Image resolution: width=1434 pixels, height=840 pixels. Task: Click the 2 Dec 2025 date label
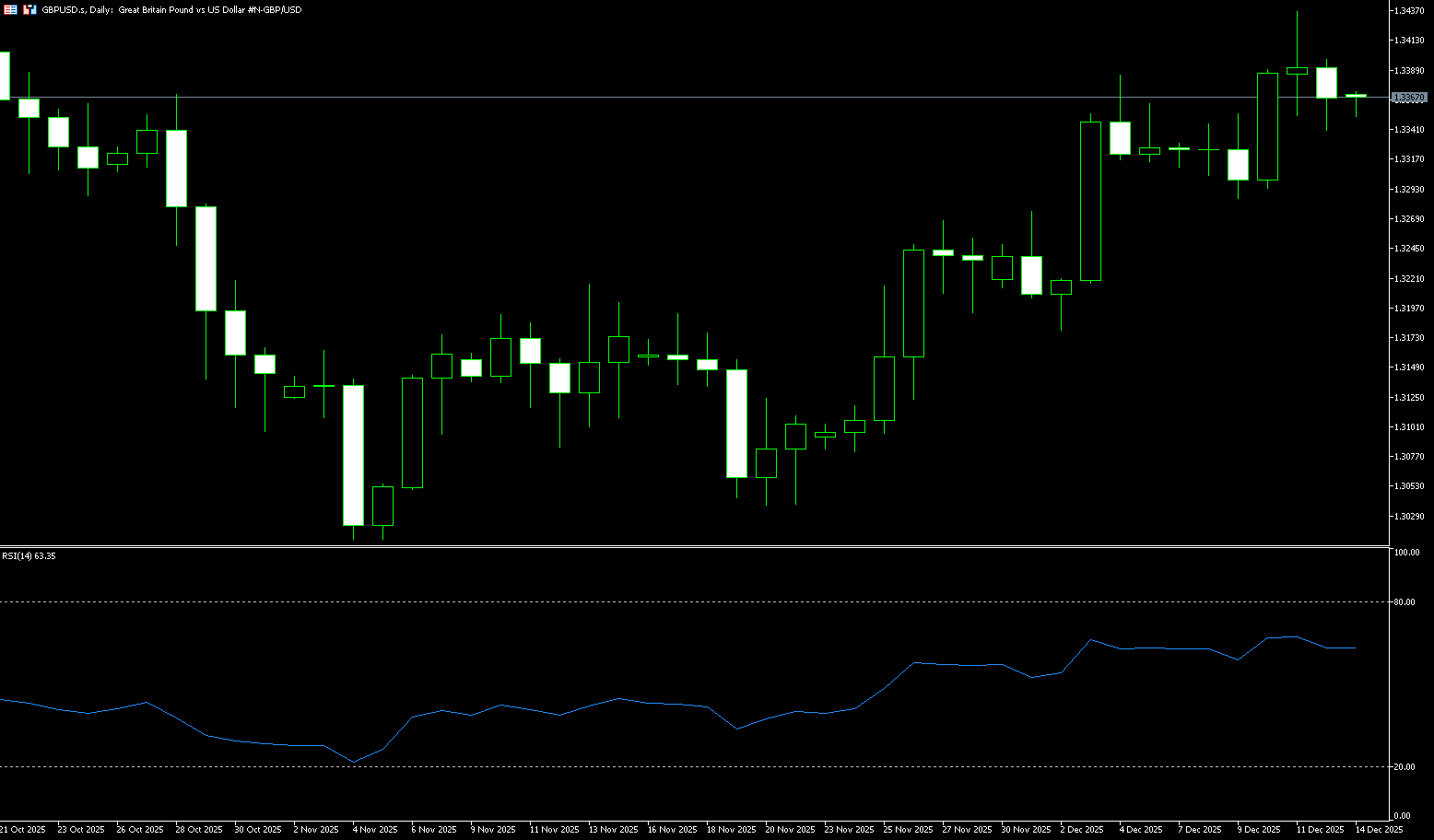click(x=1082, y=830)
